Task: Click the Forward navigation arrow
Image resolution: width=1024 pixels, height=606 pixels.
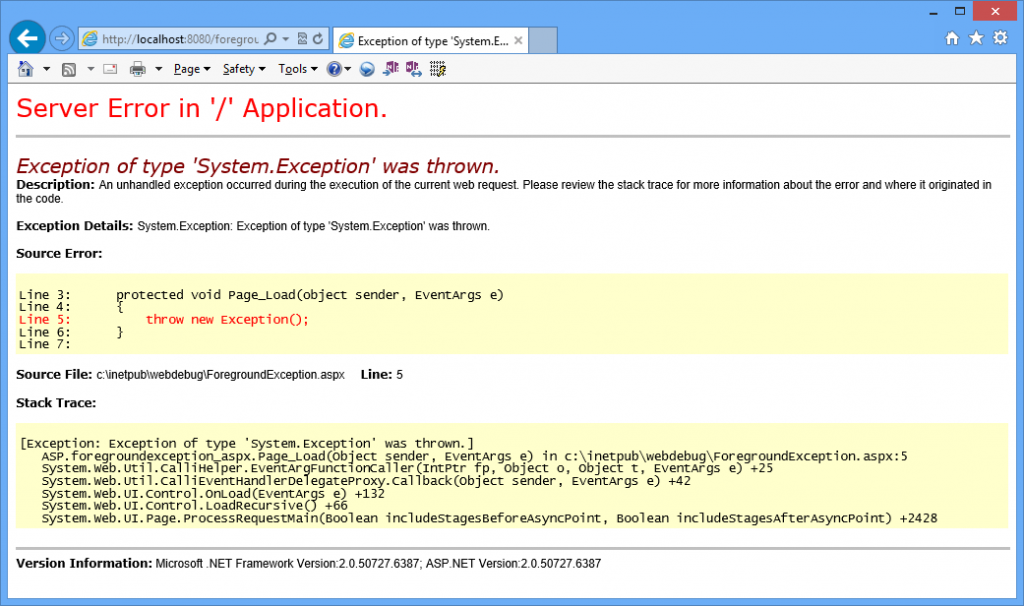Action: point(61,39)
